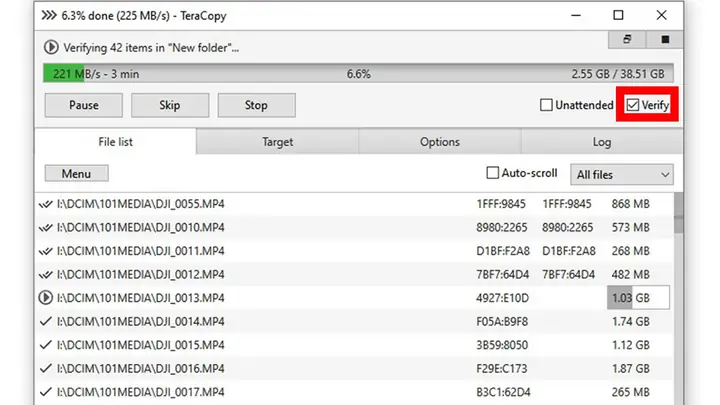Click the 1.87 GB size value
Viewport: 720px width, 405px height.
pyautogui.click(x=630, y=368)
